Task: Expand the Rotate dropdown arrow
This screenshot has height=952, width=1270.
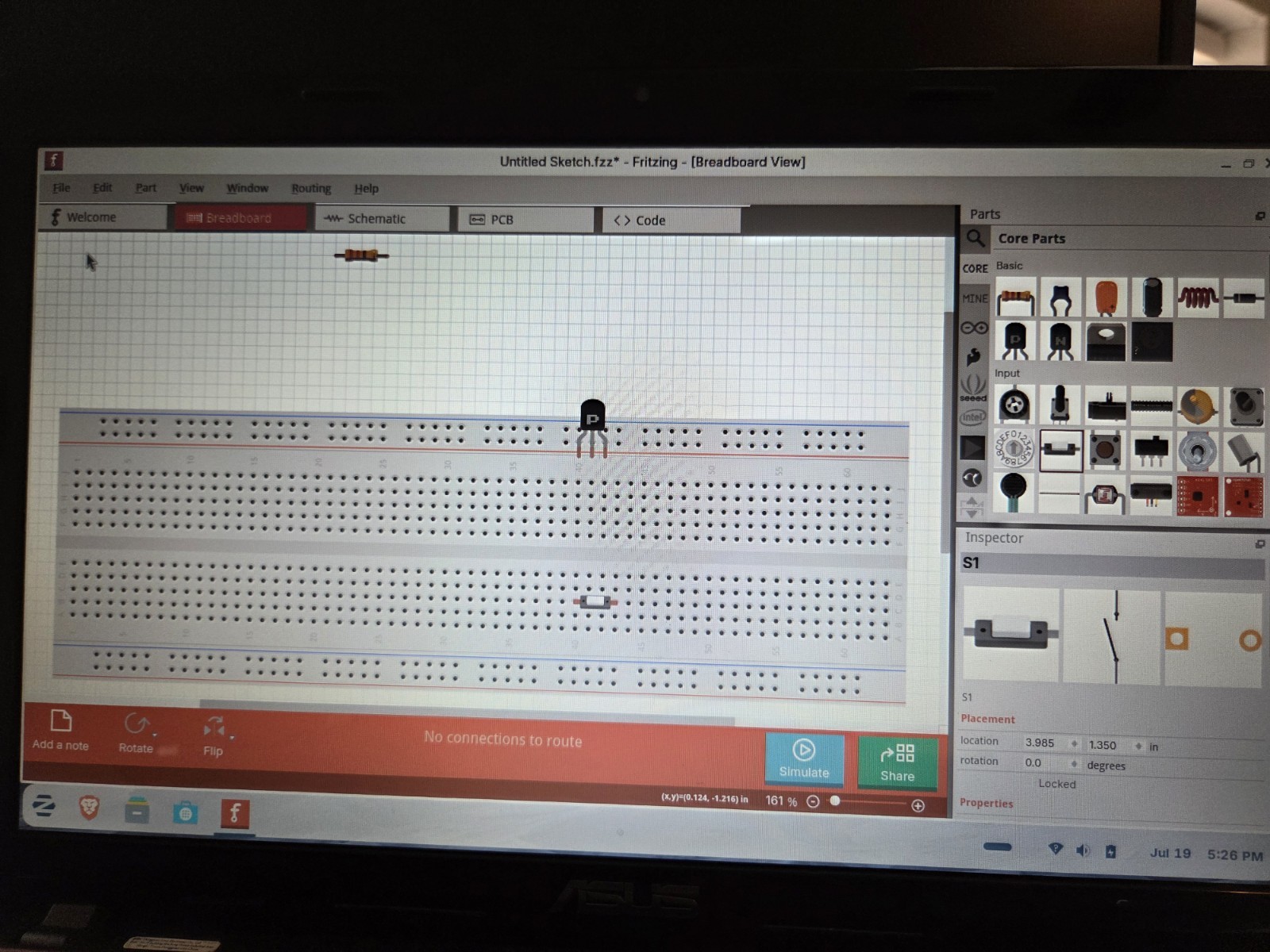Action: [x=155, y=735]
